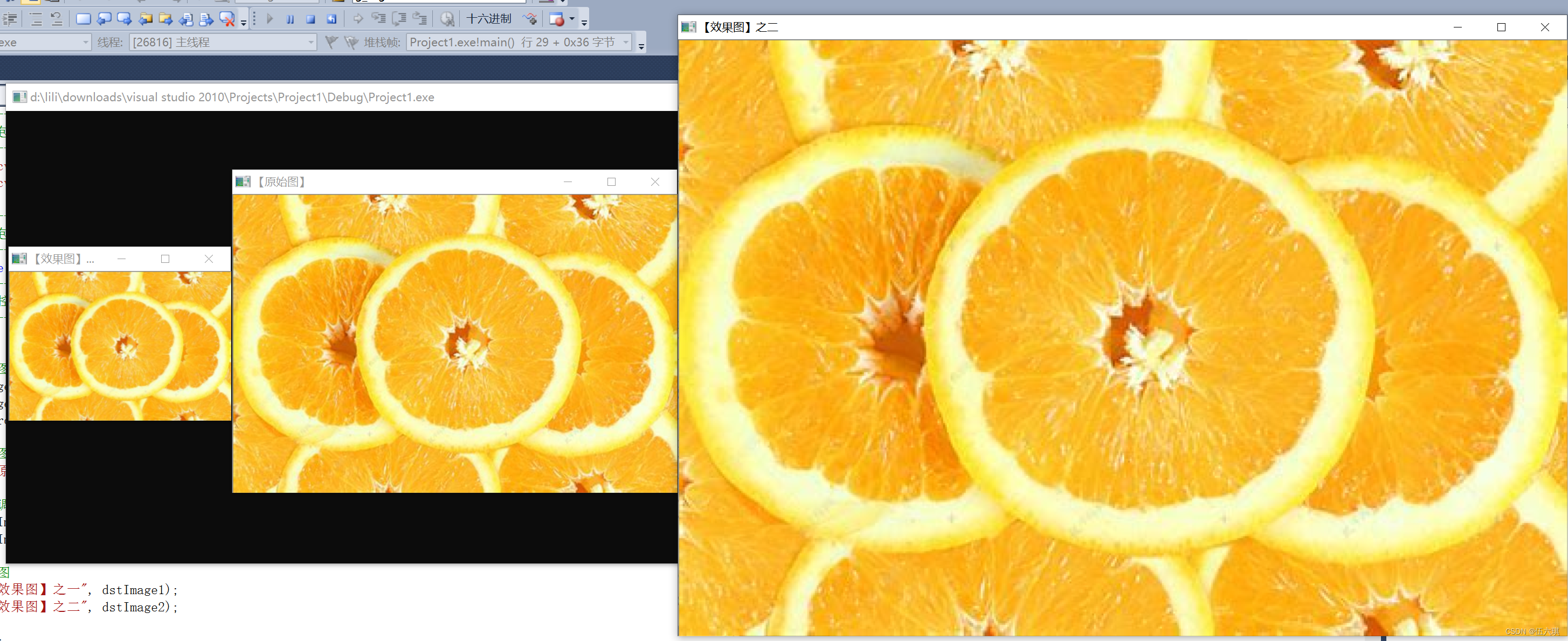1568x641 pixels.
Task: Click the comment lines icon
Action: click(x=36, y=19)
